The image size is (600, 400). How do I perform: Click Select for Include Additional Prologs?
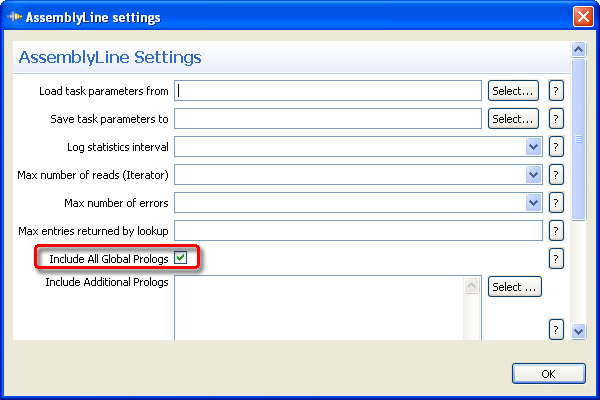(x=515, y=287)
